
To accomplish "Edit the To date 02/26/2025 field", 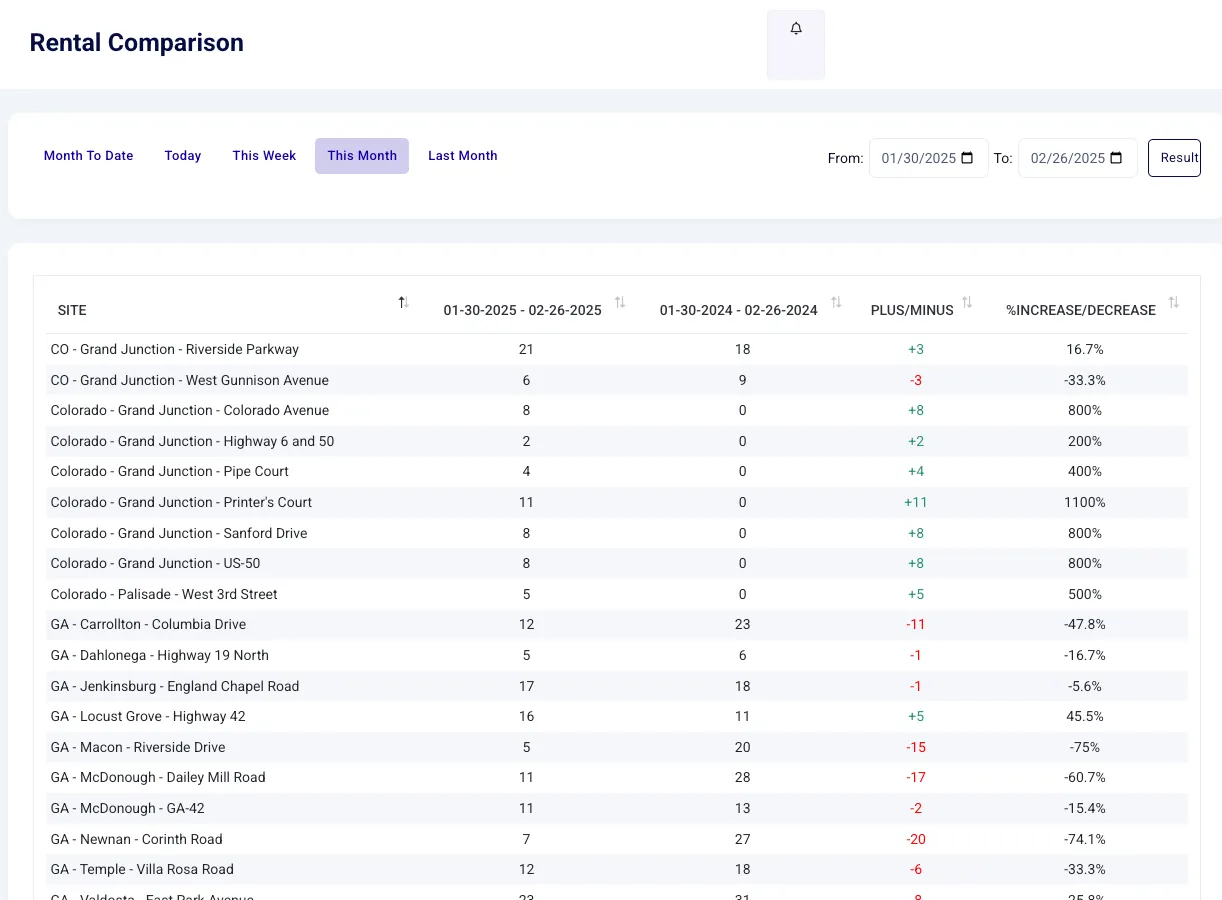I will click(x=1078, y=158).
